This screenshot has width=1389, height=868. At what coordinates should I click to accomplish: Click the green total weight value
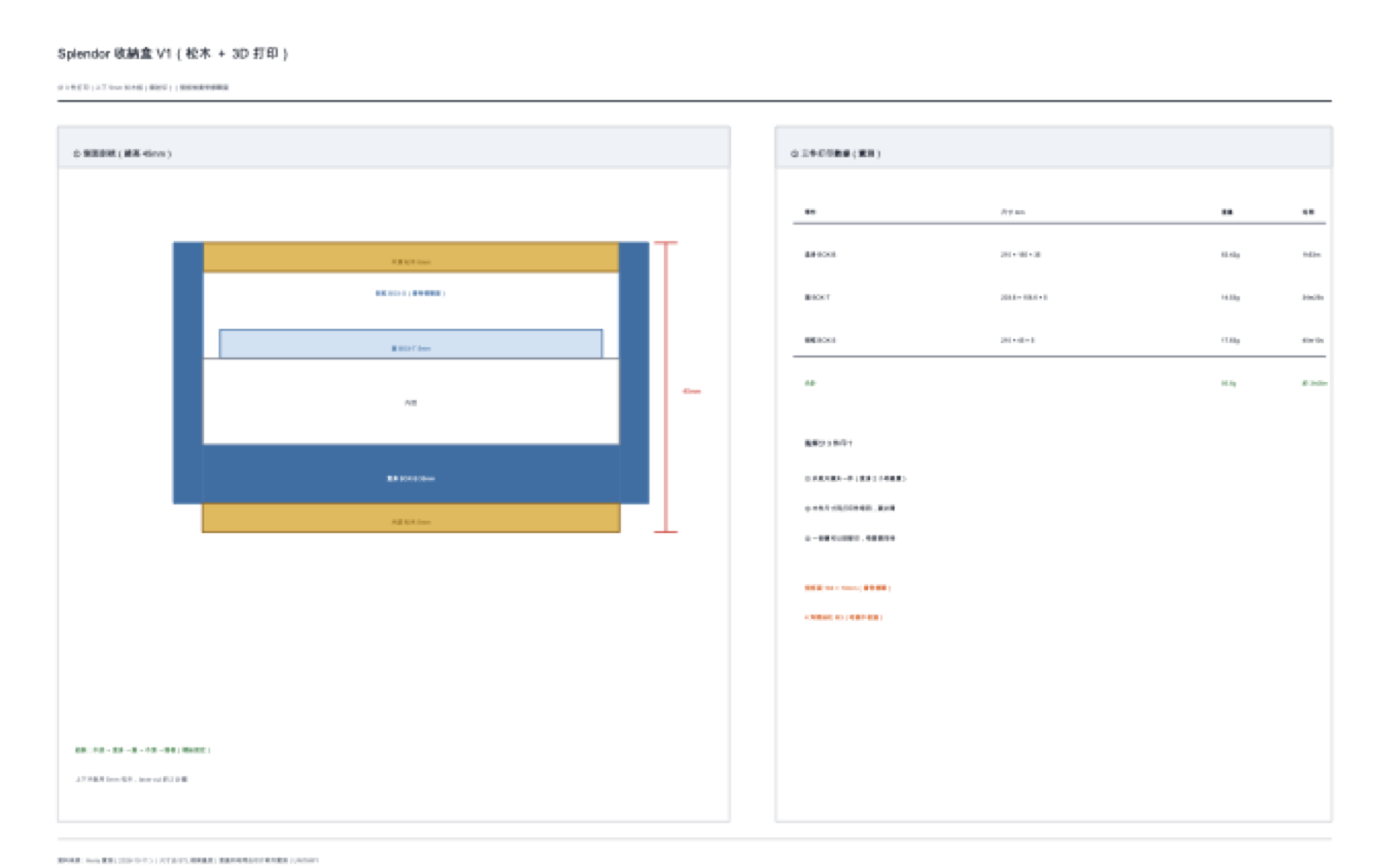tap(1228, 383)
